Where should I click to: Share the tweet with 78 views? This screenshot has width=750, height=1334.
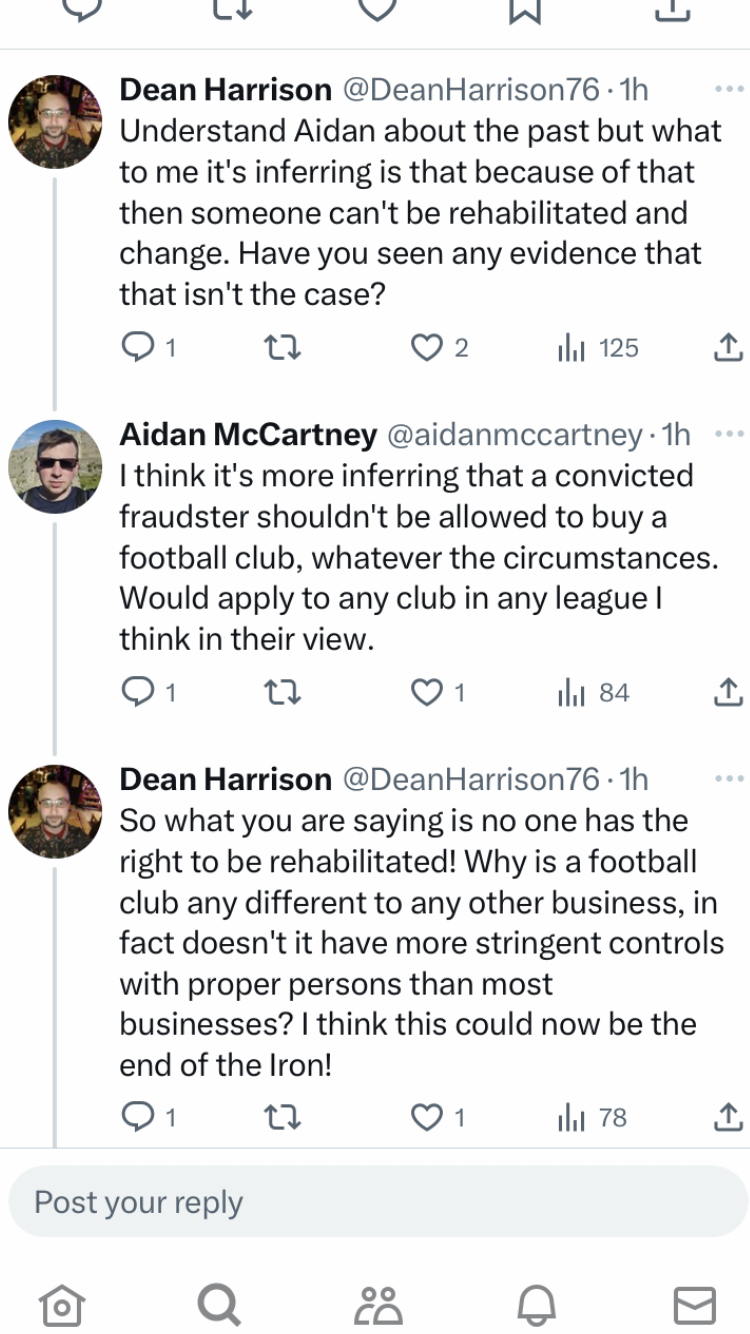pyautogui.click(x=729, y=1117)
